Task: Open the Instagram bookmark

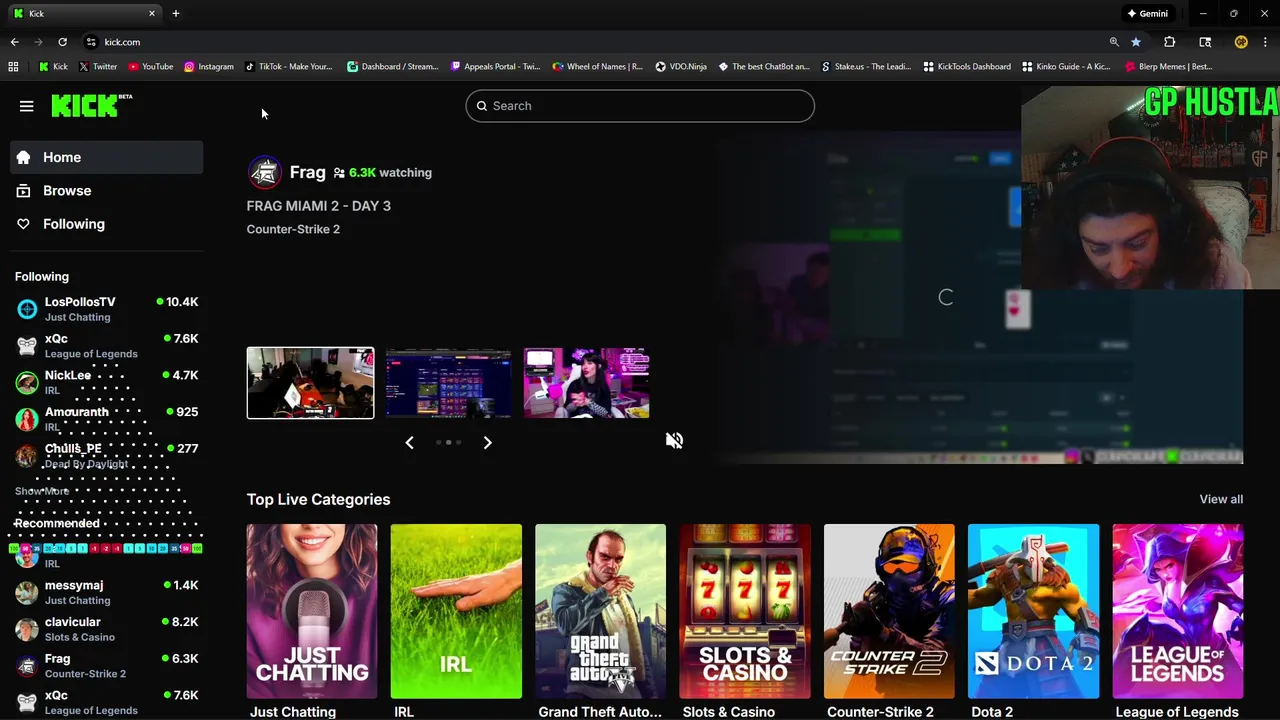Action: (x=208, y=67)
